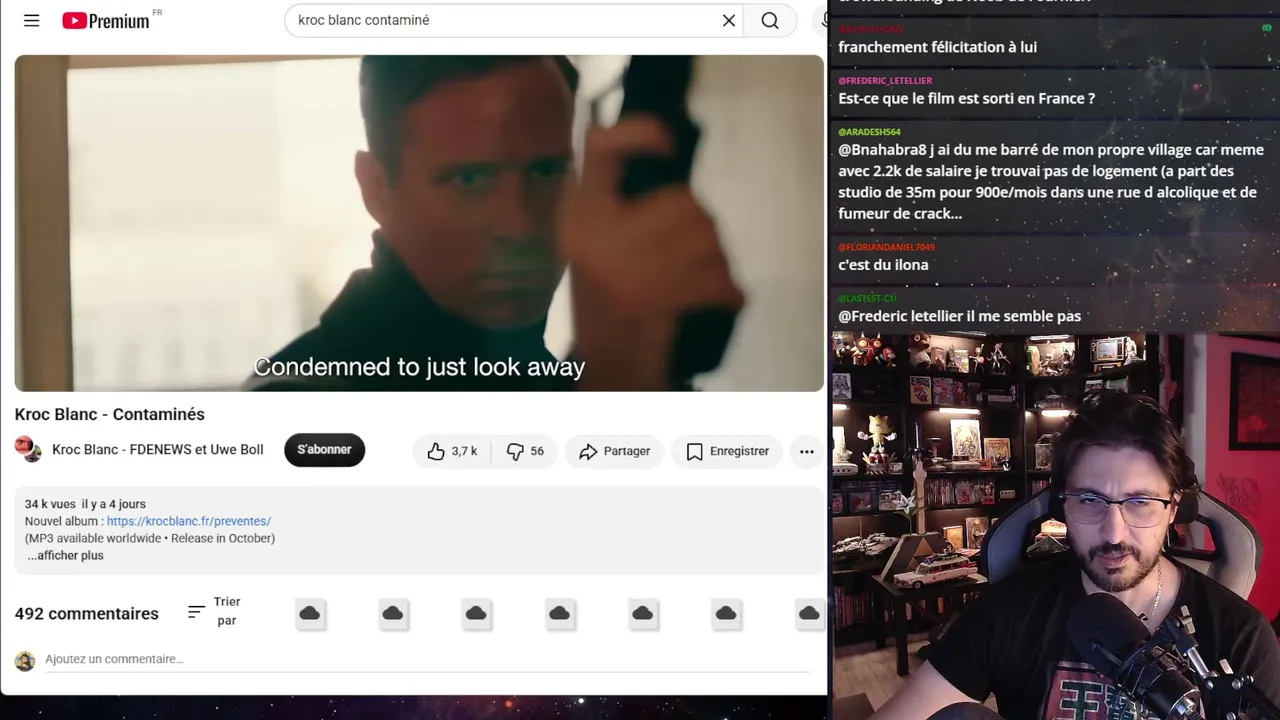Clear the search box text
1280x720 pixels.
click(729, 20)
